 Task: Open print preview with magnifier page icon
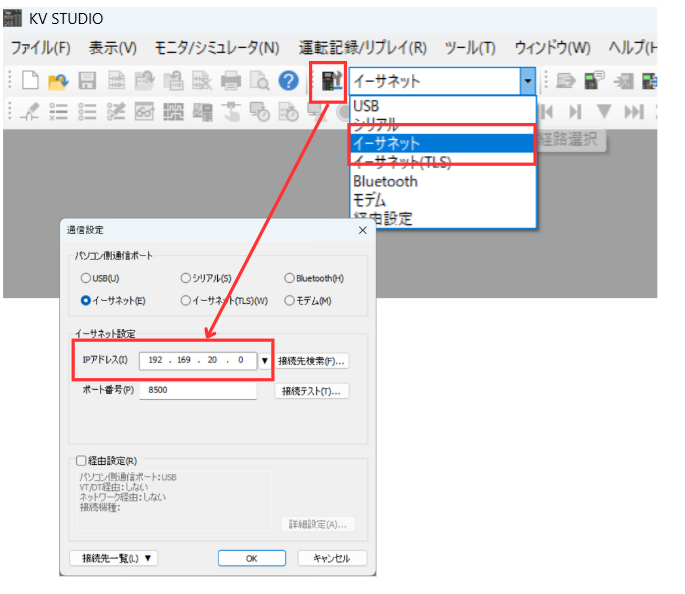pos(259,81)
